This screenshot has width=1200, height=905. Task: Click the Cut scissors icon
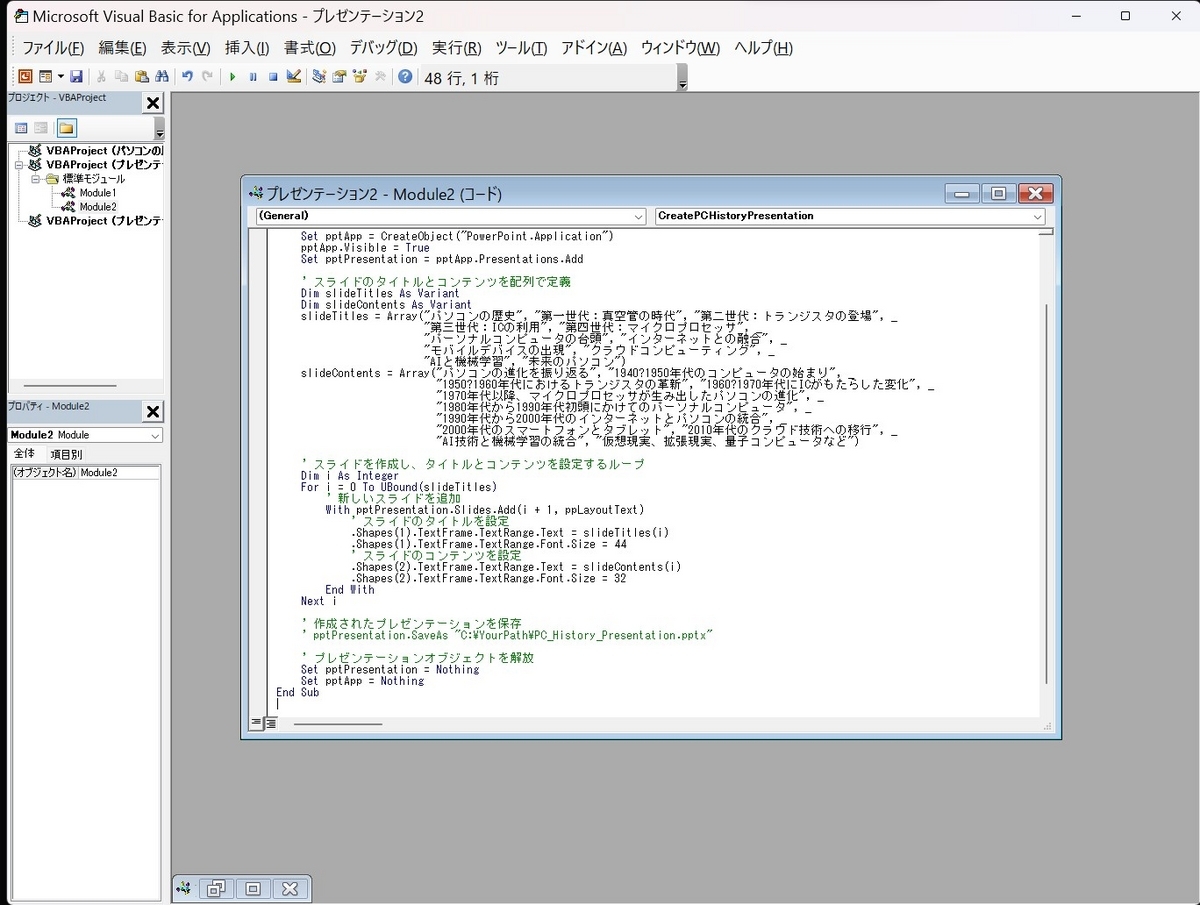(101, 76)
